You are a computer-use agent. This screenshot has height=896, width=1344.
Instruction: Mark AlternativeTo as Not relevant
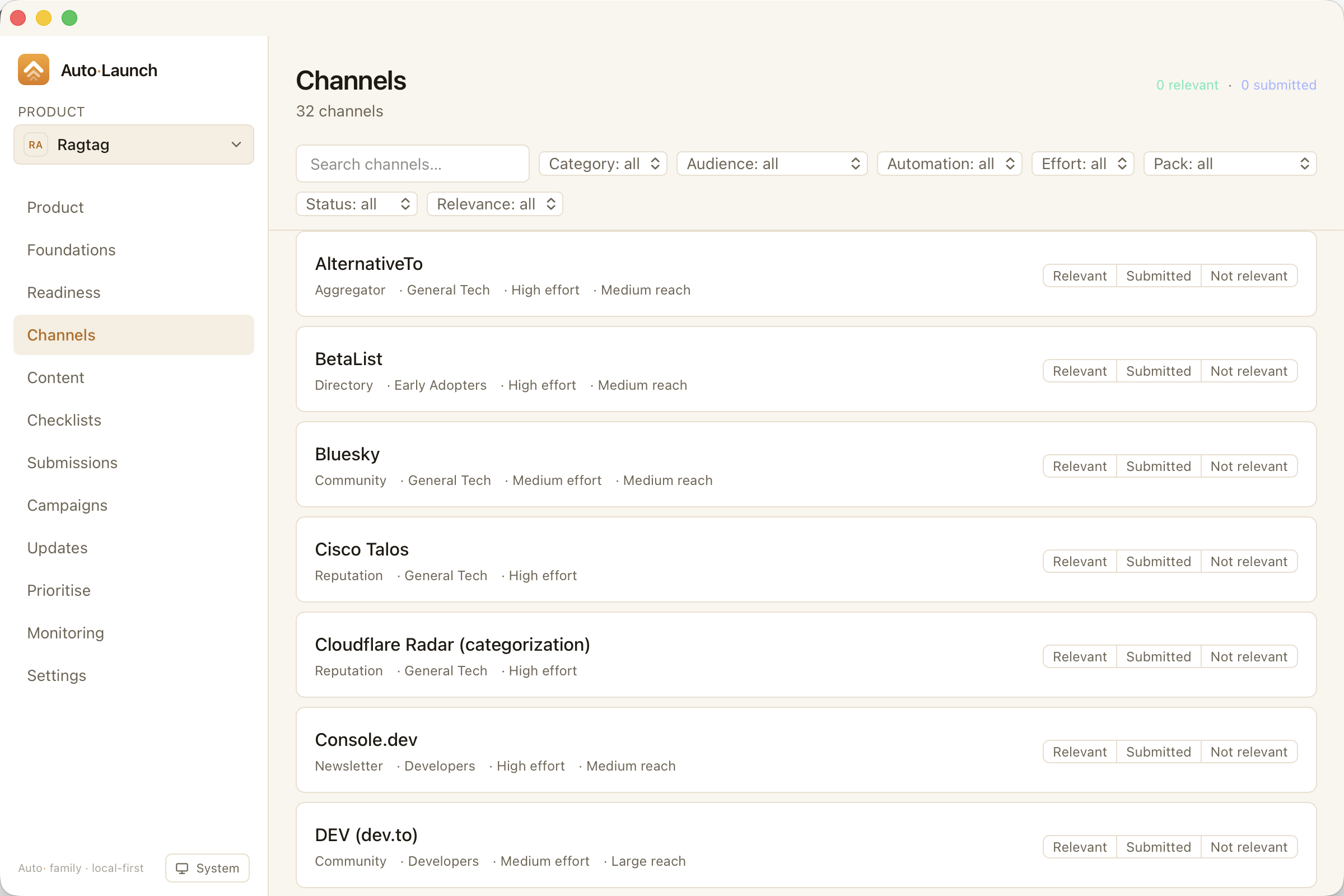coord(1249,276)
